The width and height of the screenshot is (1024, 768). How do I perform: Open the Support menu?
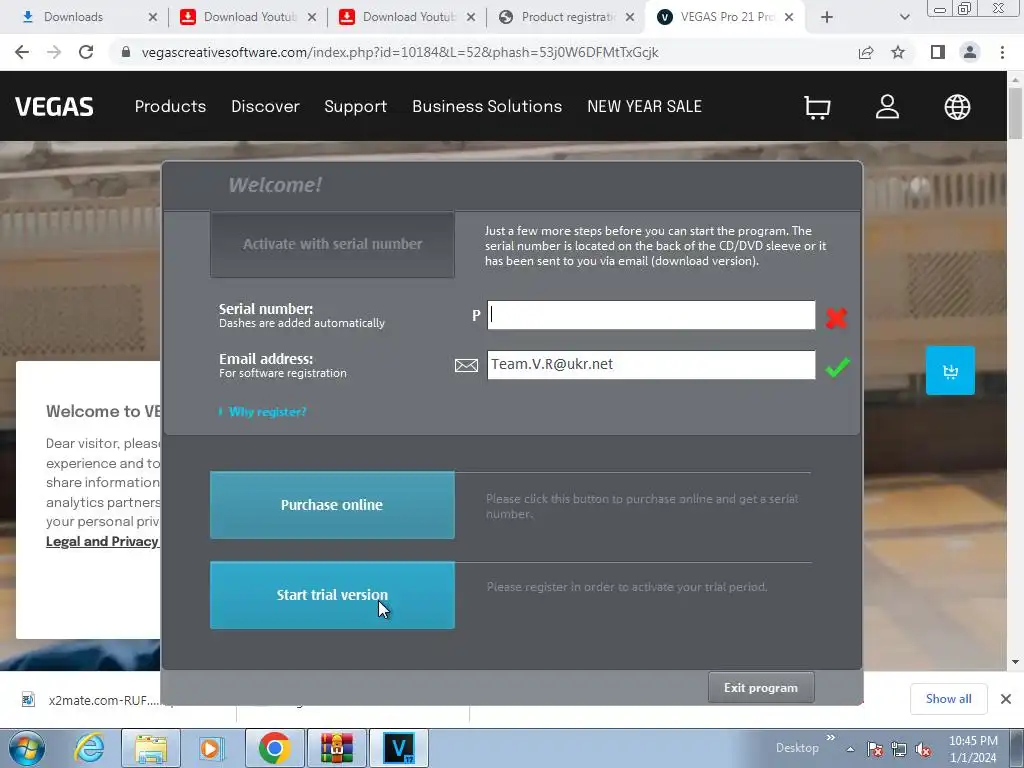click(x=355, y=106)
